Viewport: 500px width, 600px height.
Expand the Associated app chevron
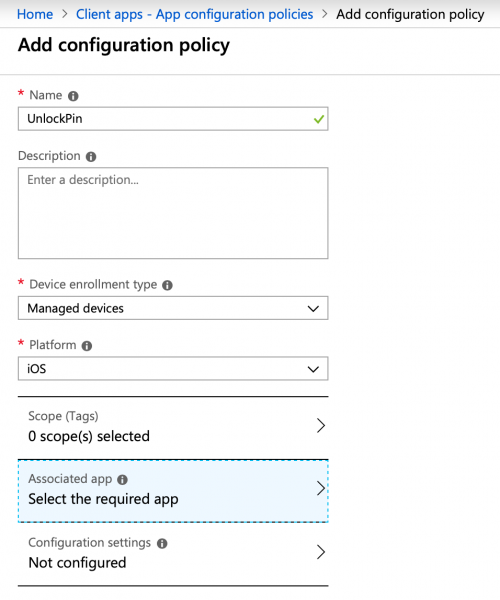[x=321, y=489]
